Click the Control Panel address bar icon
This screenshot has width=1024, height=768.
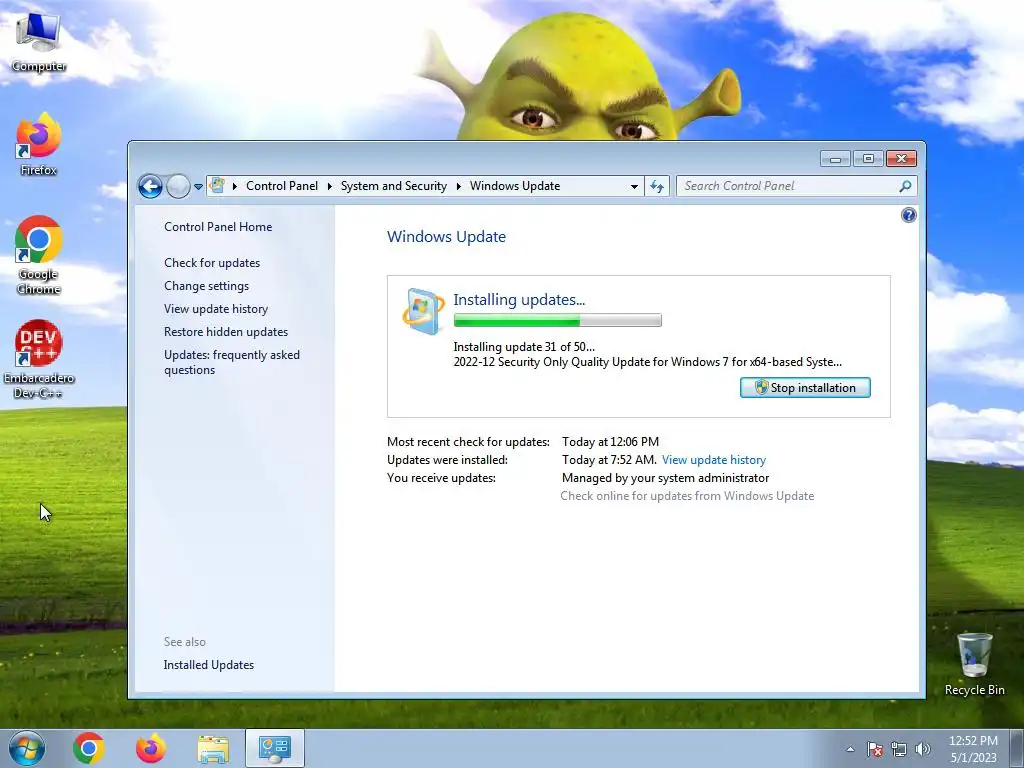point(217,185)
